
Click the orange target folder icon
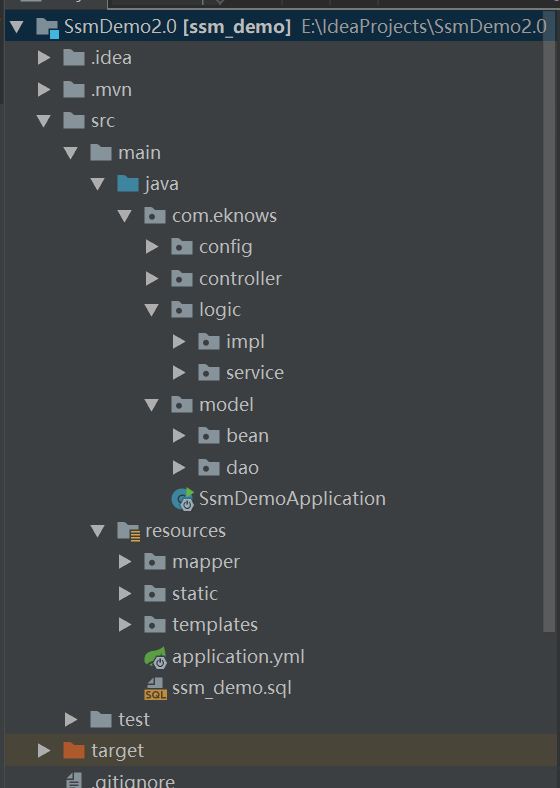pos(74,751)
